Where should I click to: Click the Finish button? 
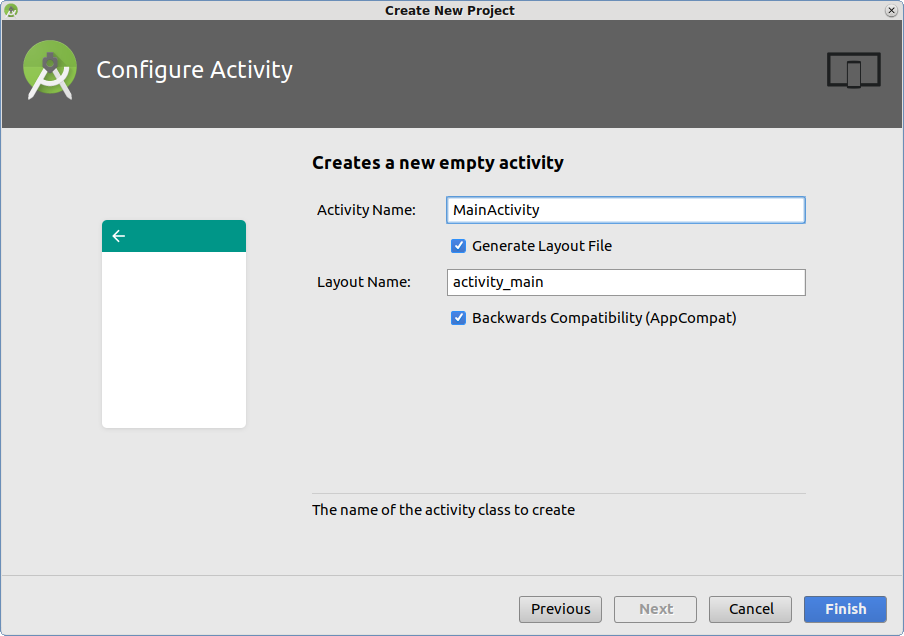(x=844, y=609)
